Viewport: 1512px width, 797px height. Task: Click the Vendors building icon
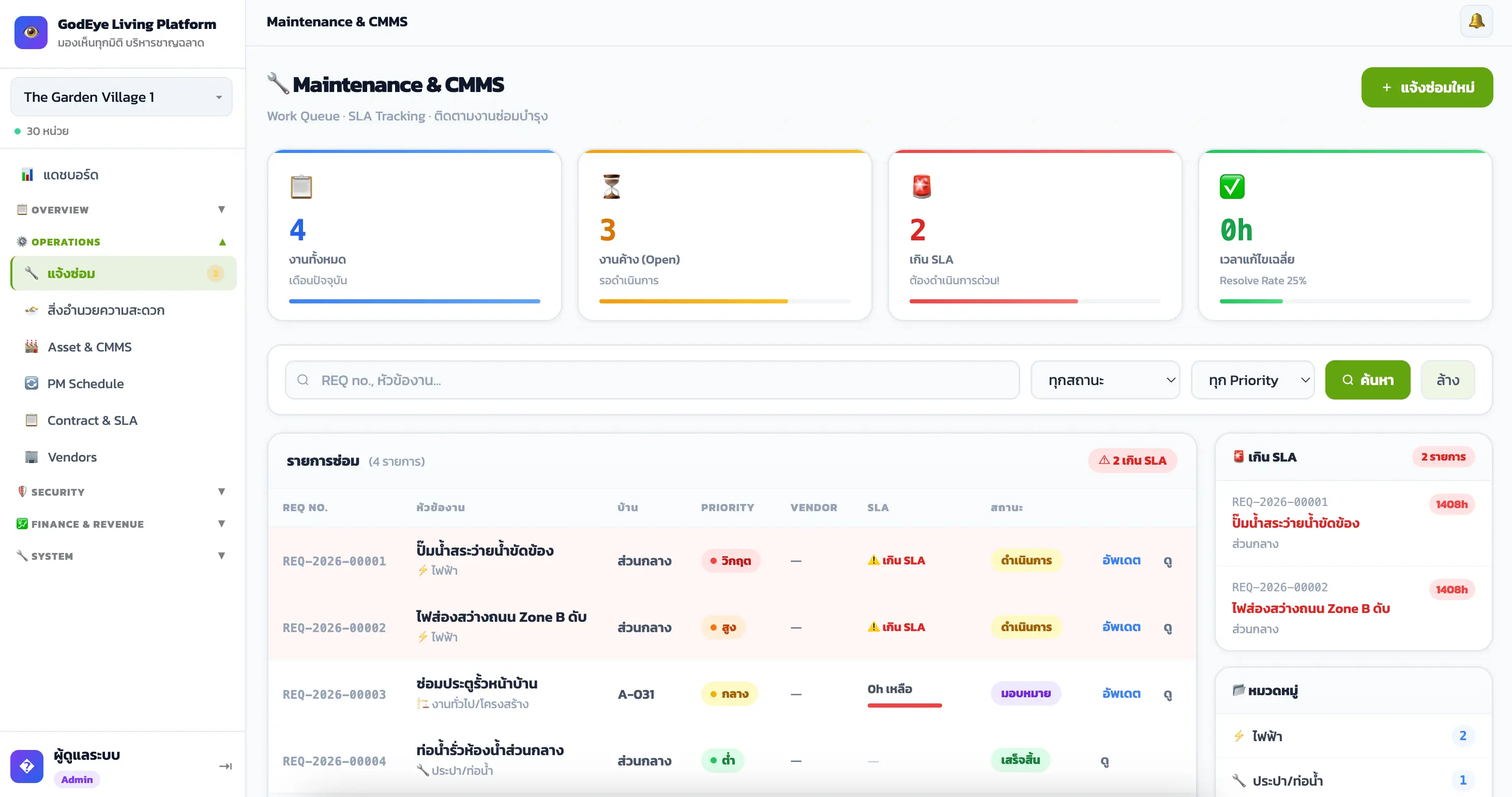coord(31,456)
